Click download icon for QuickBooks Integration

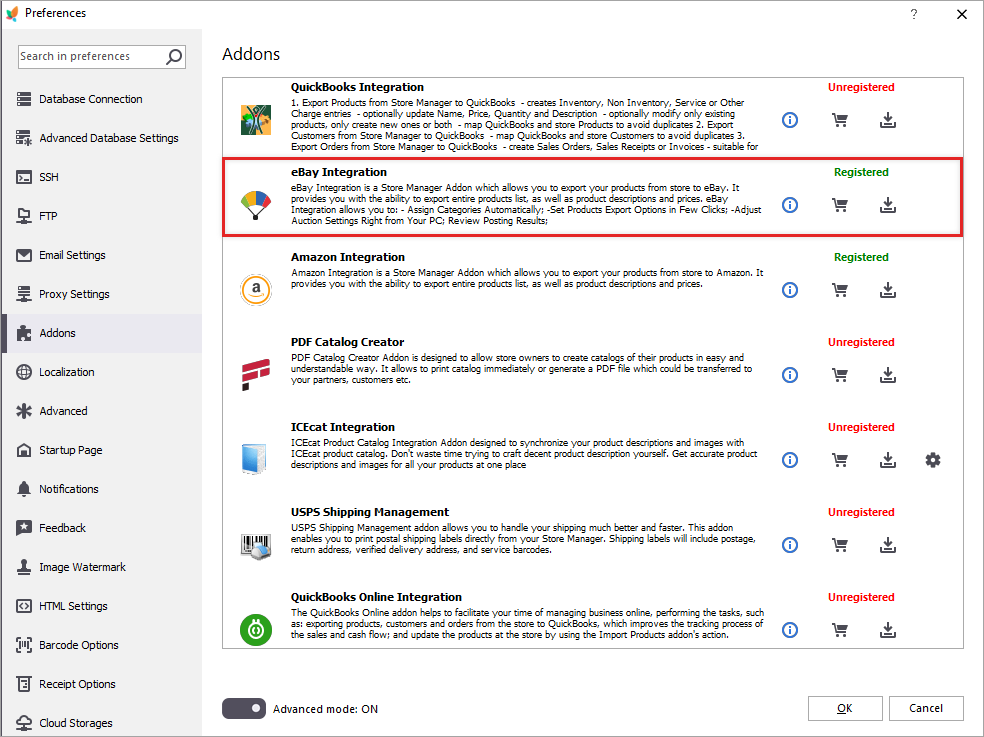click(x=887, y=120)
